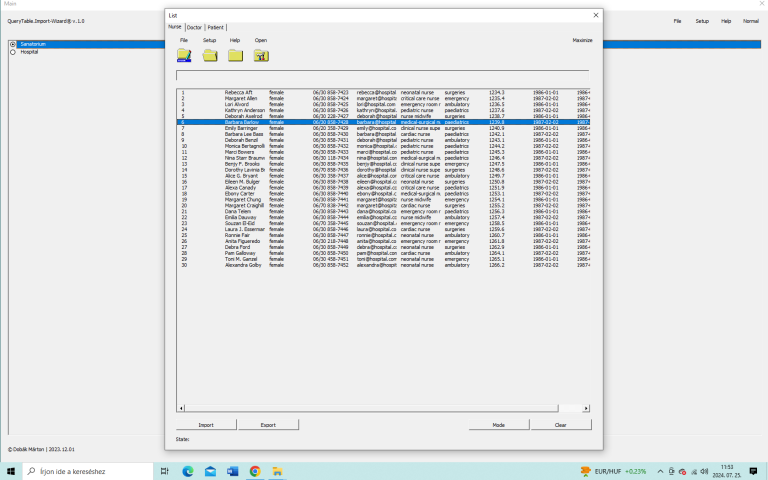
Task: Open Chrome from the taskbar
Action: 256,471
